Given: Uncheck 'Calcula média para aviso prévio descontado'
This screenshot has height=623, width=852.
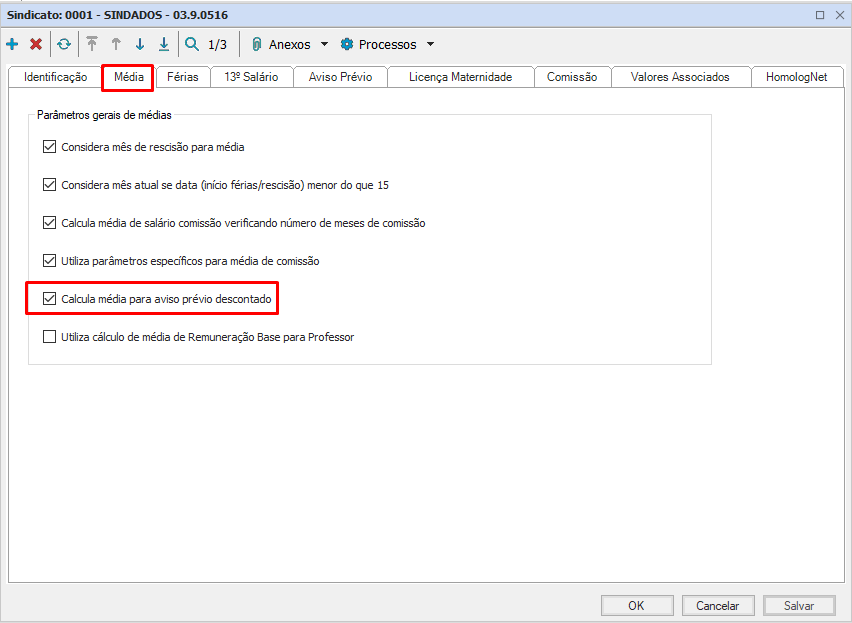Looking at the screenshot, I should [49, 299].
